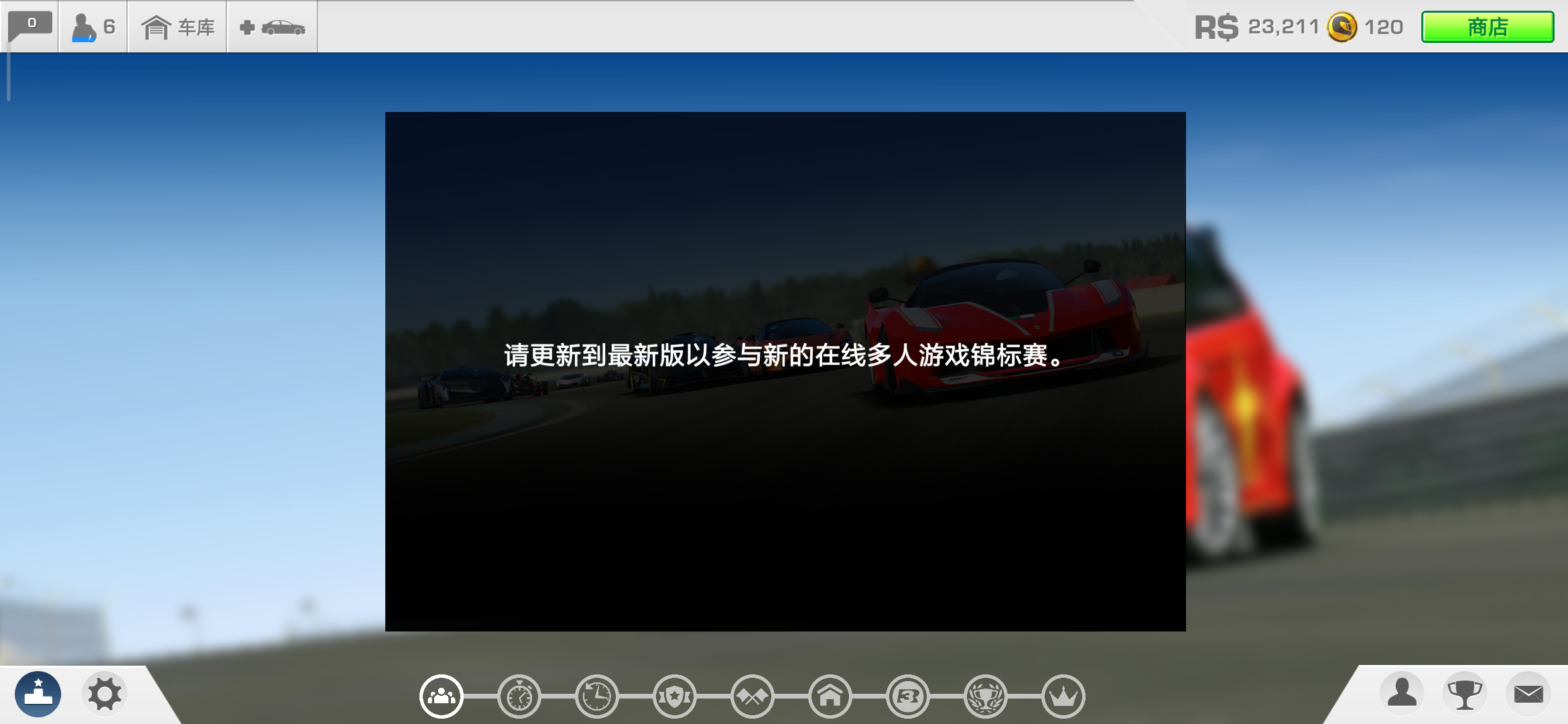Tap the multiplayer update notice banner
Viewport: 1568px width, 724px height.
[785, 371]
